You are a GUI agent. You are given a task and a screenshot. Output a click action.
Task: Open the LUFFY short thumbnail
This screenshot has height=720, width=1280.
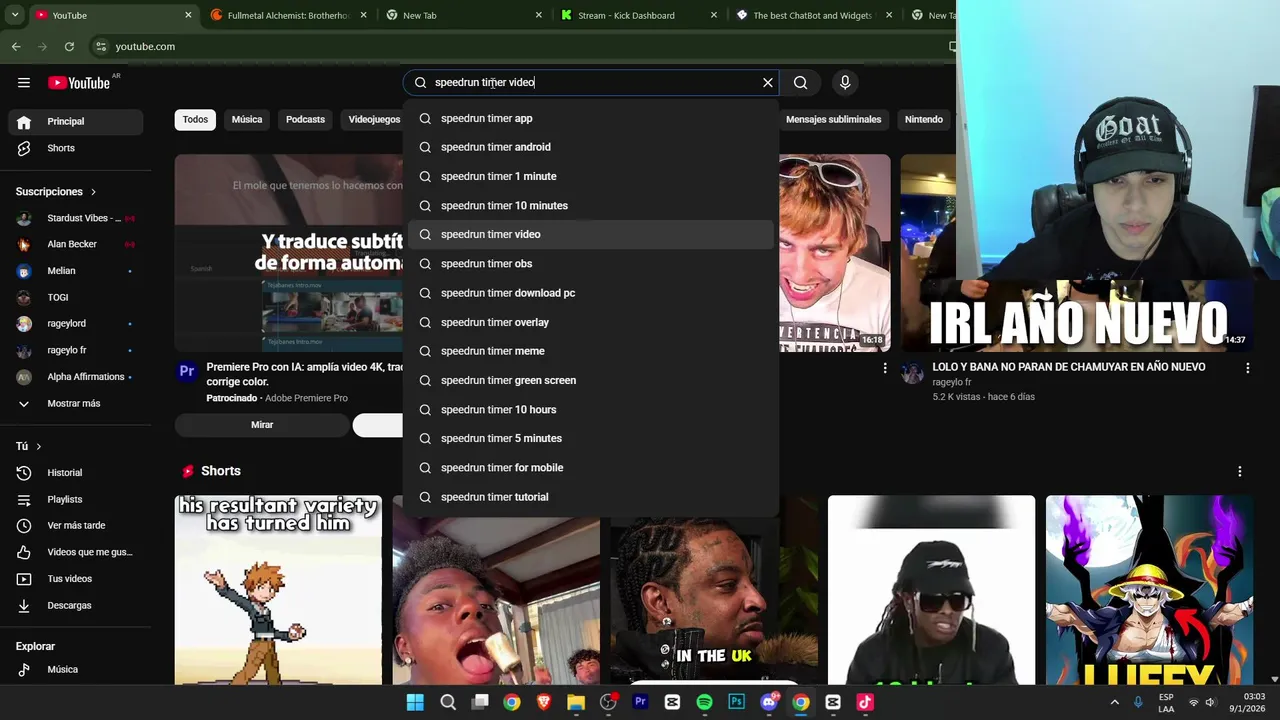pyautogui.click(x=1149, y=590)
